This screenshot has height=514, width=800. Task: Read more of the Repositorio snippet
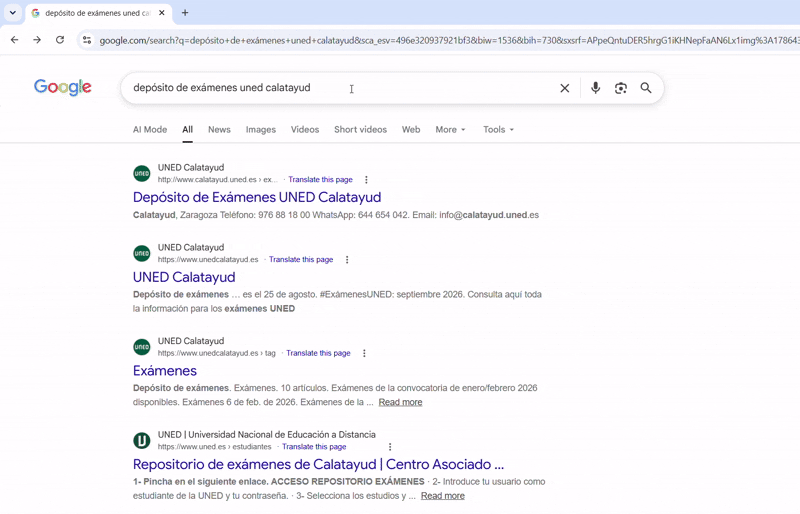[443, 496]
